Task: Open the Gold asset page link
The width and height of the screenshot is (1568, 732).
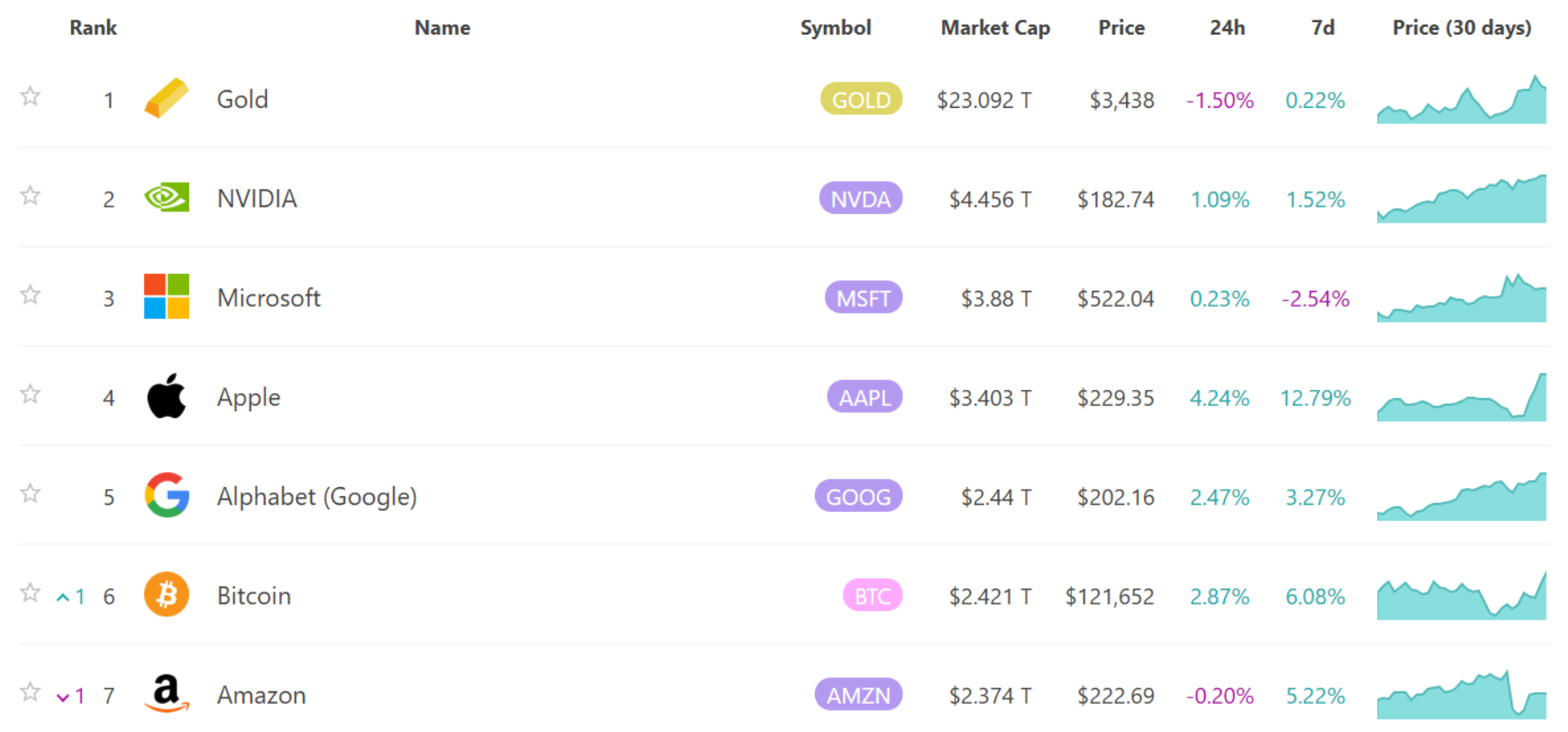Action: (242, 99)
